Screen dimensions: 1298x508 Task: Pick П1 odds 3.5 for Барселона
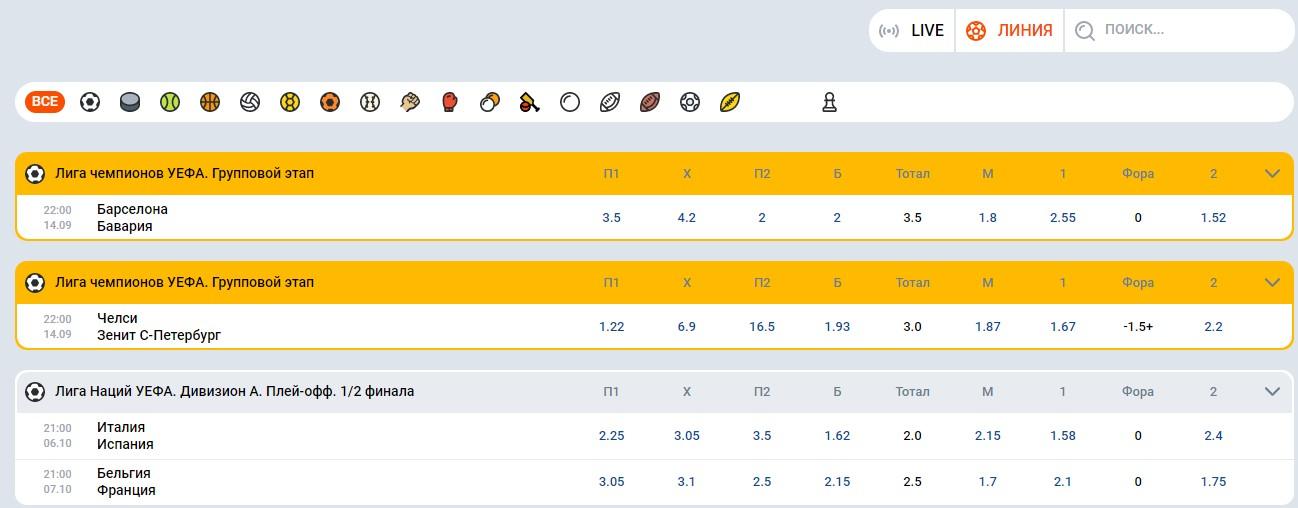point(612,217)
